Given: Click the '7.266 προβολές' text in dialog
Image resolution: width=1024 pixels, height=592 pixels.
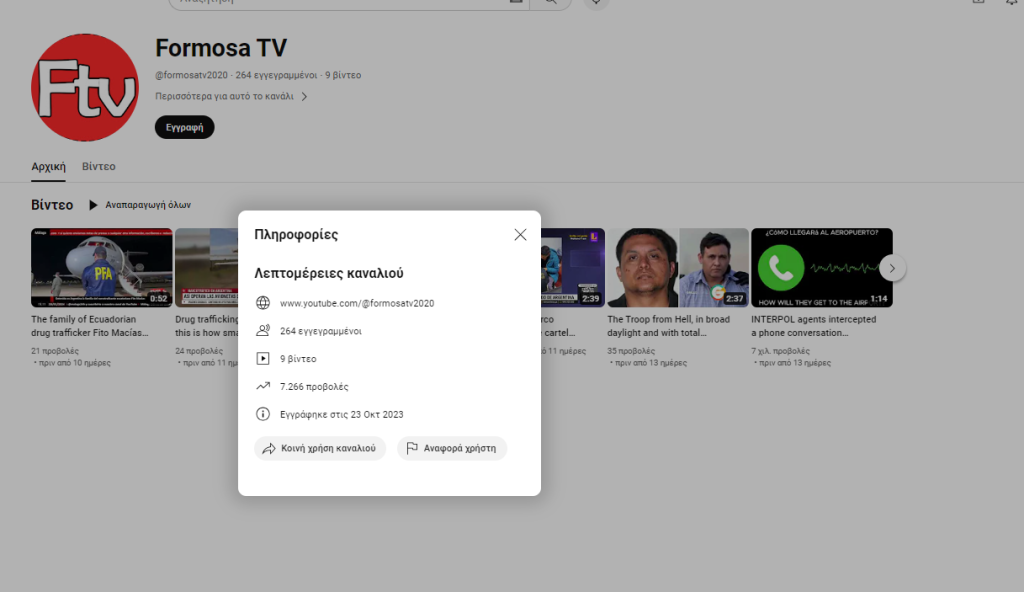Looking at the screenshot, I should pos(314,387).
